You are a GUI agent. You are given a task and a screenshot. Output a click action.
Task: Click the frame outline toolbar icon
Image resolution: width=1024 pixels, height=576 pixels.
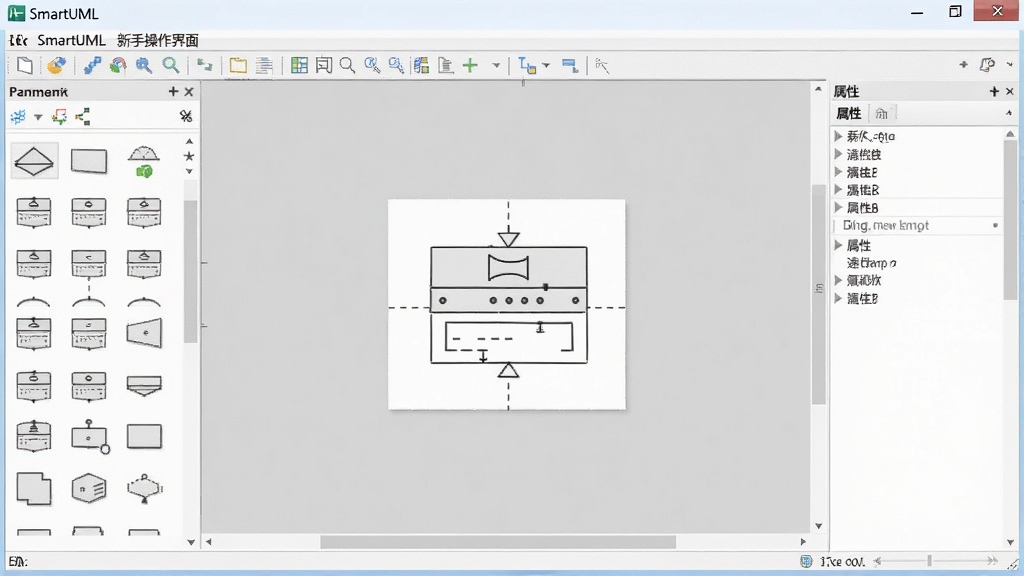[x=324, y=65]
